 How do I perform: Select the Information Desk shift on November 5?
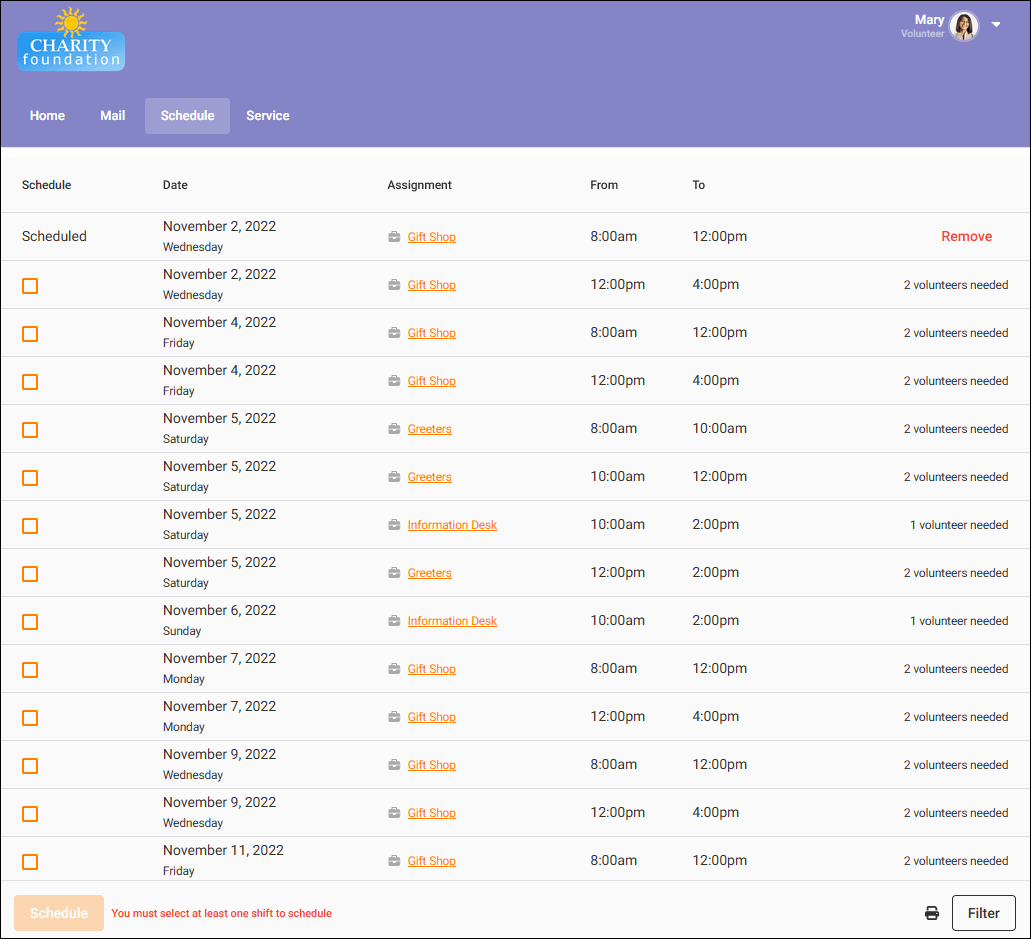point(29,526)
